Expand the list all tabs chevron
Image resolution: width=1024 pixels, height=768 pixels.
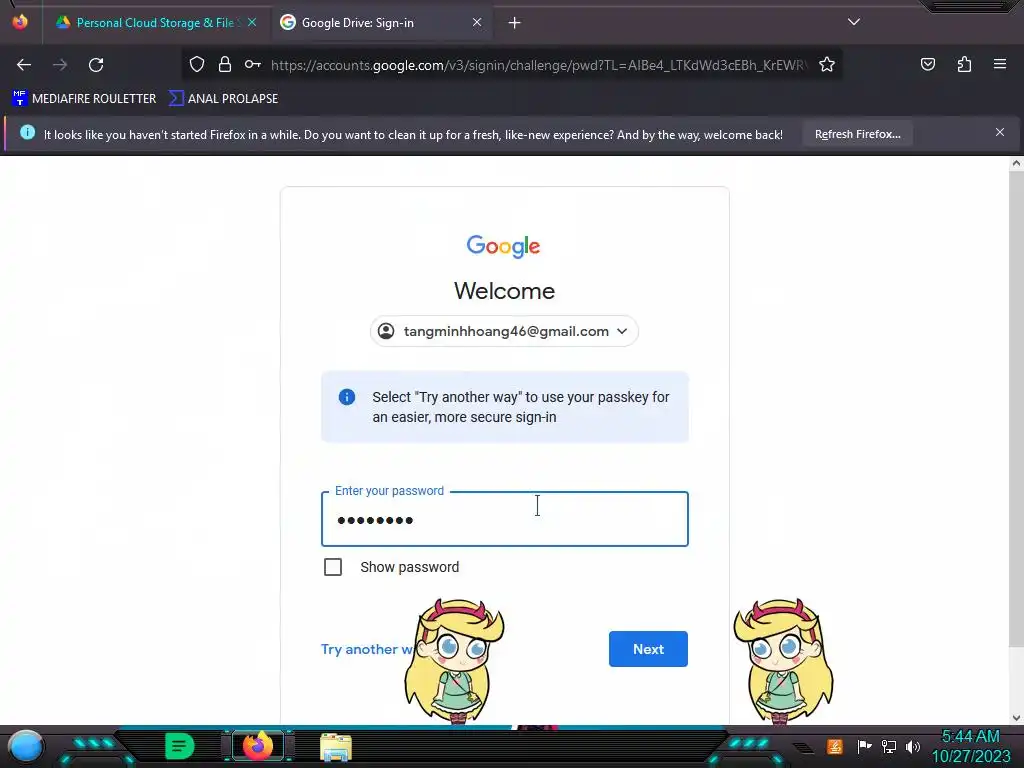(854, 22)
